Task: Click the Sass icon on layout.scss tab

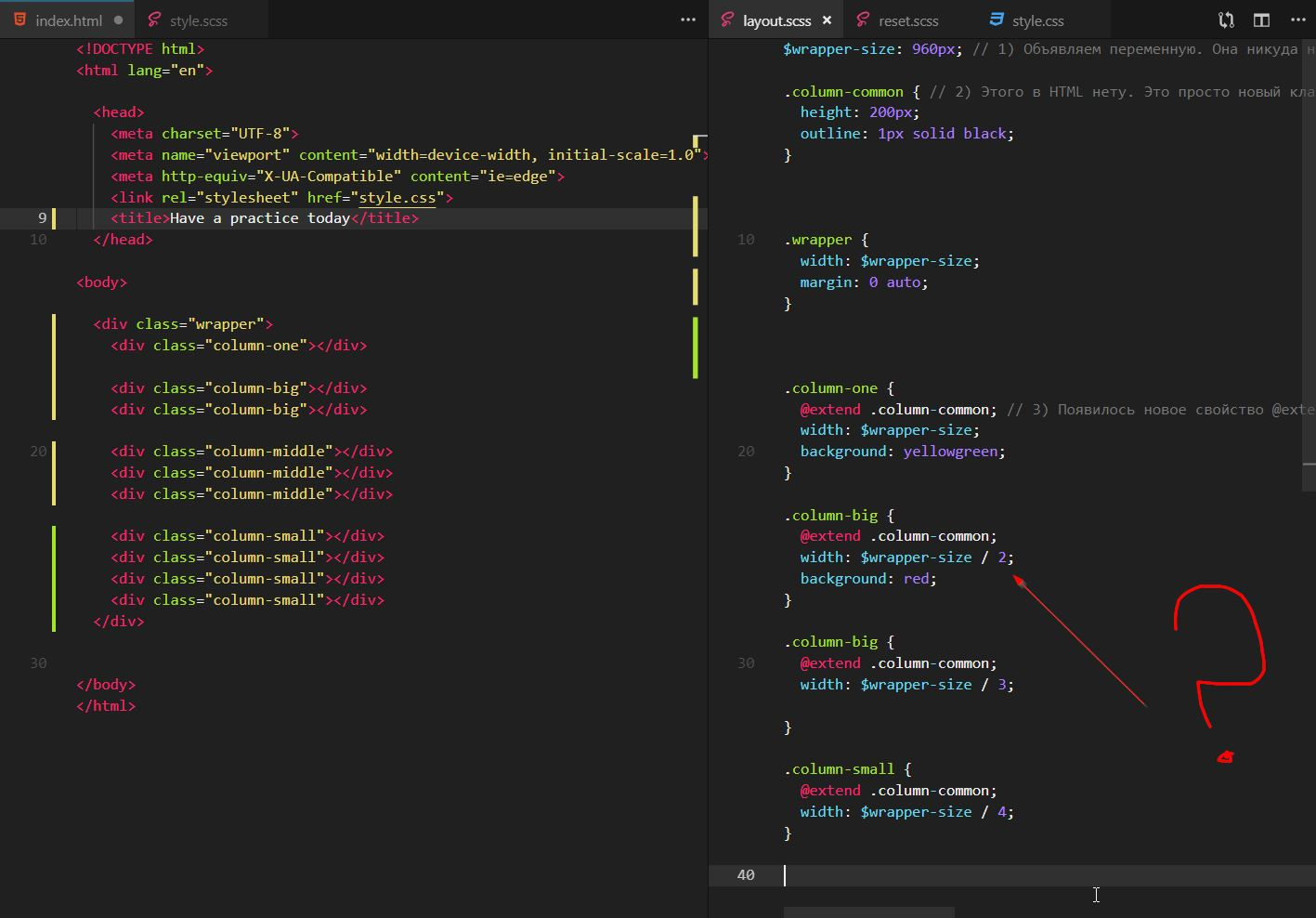Action: (x=727, y=20)
